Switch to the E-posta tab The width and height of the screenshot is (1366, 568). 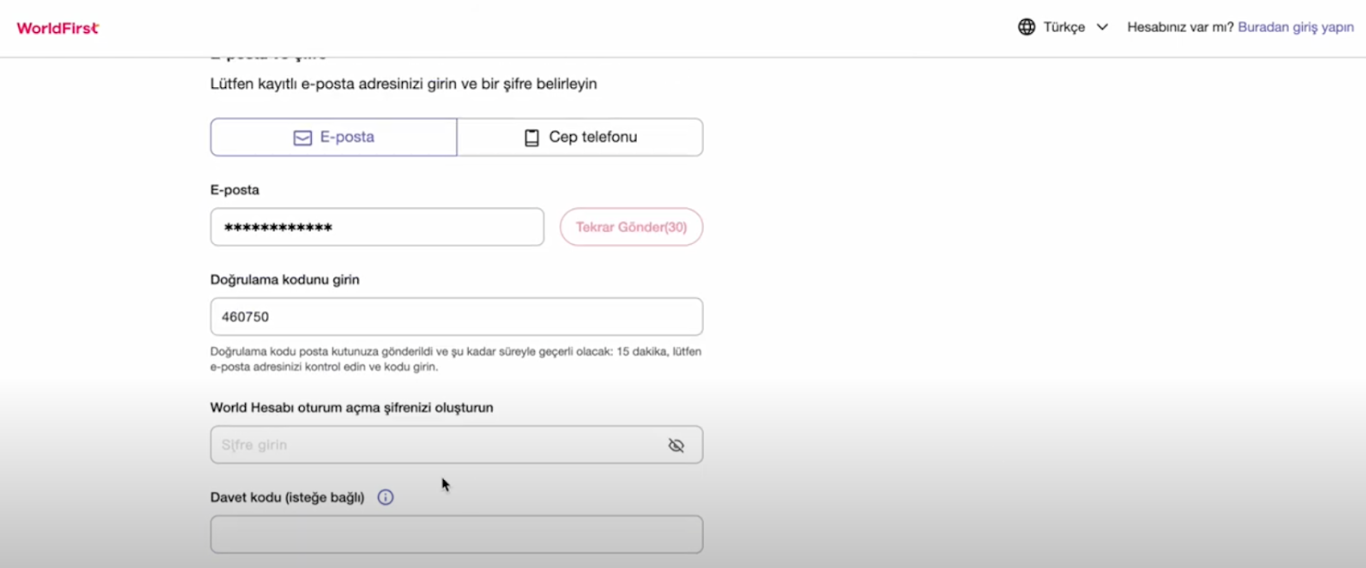point(333,137)
